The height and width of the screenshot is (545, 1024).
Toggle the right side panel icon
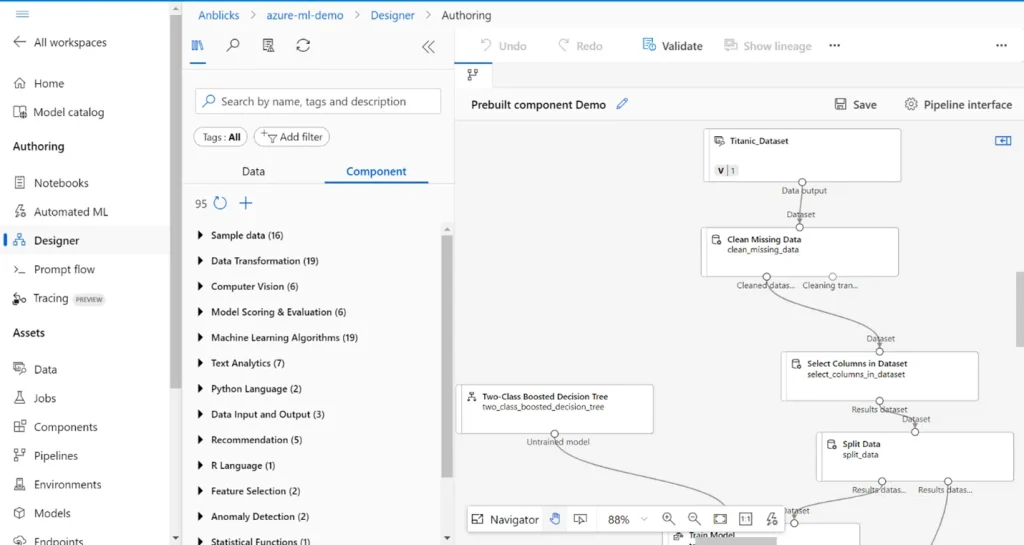click(1003, 141)
